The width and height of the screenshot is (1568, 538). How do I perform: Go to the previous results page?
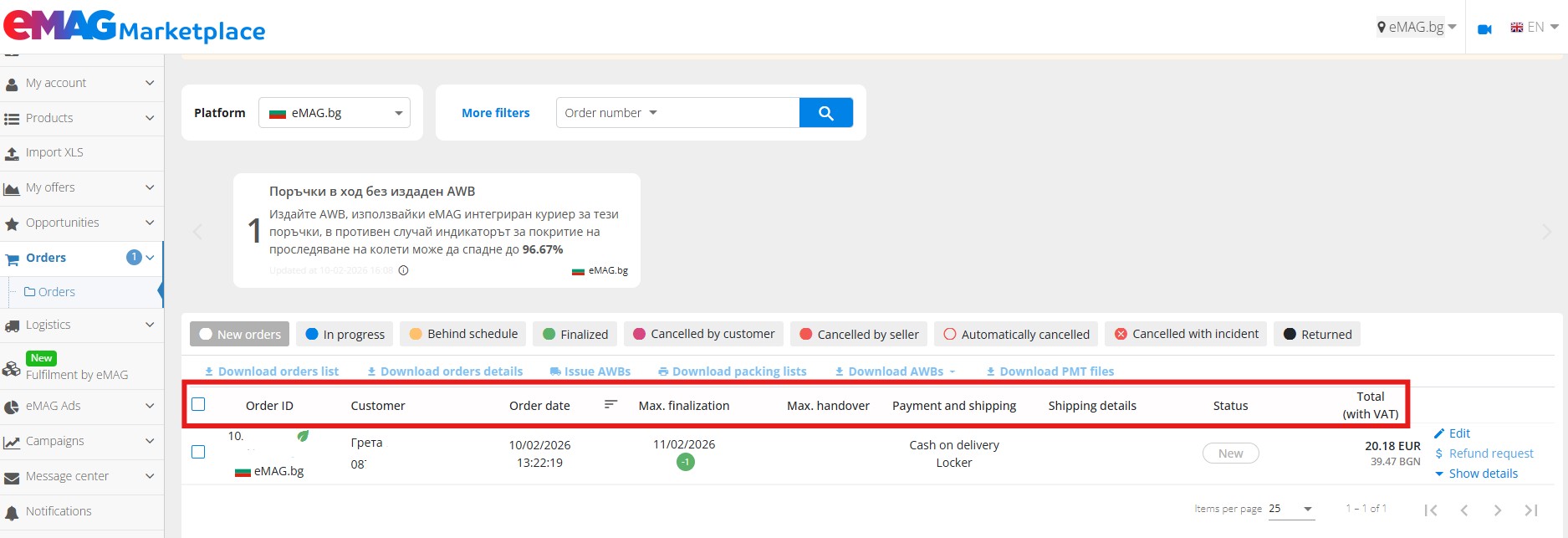(x=1464, y=510)
